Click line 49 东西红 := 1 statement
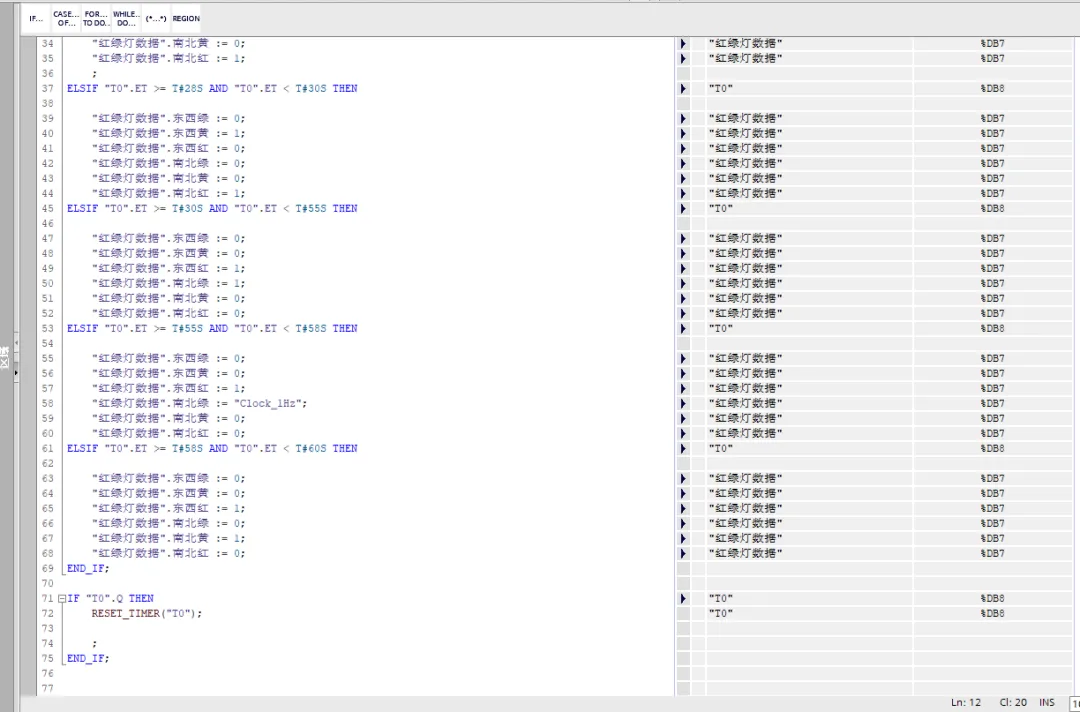 tap(168, 269)
